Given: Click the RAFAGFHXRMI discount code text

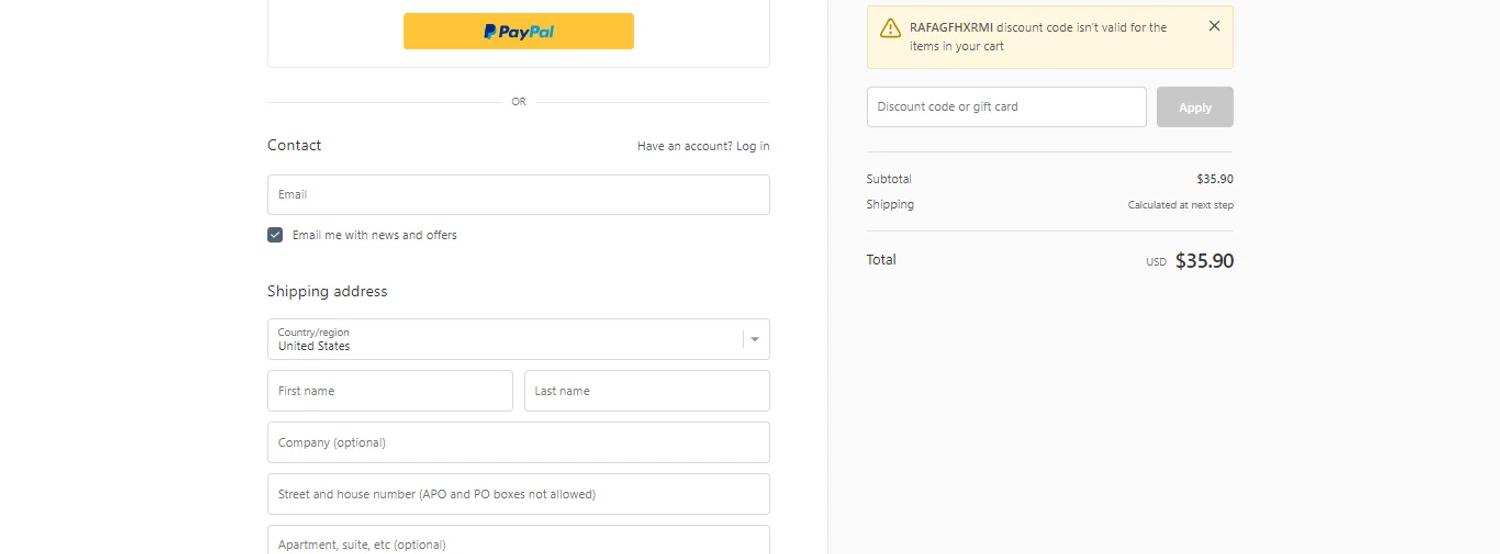Looking at the screenshot, I should [951, 28].
